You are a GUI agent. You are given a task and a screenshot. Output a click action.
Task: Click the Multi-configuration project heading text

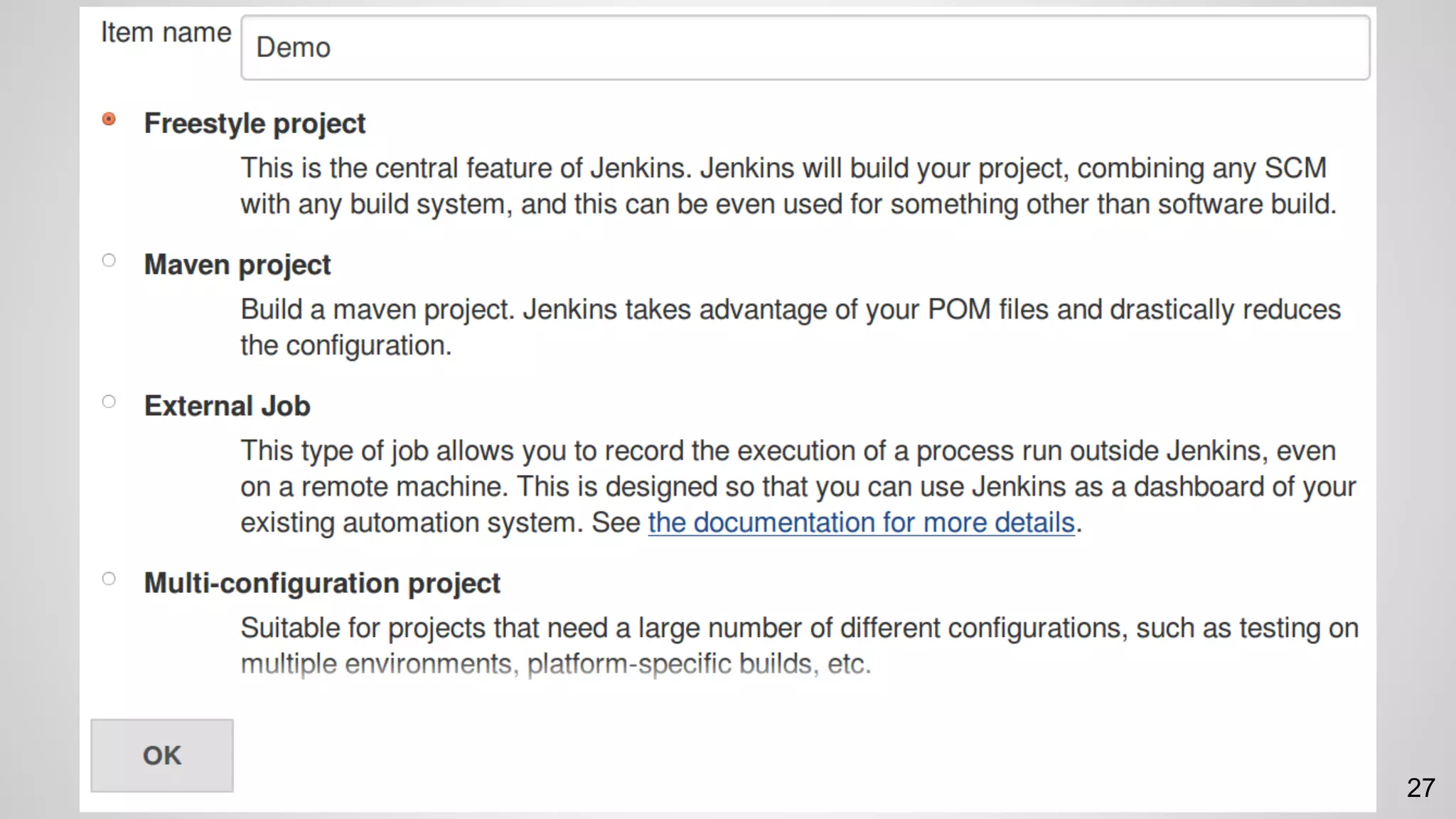[x=322, y=583]
